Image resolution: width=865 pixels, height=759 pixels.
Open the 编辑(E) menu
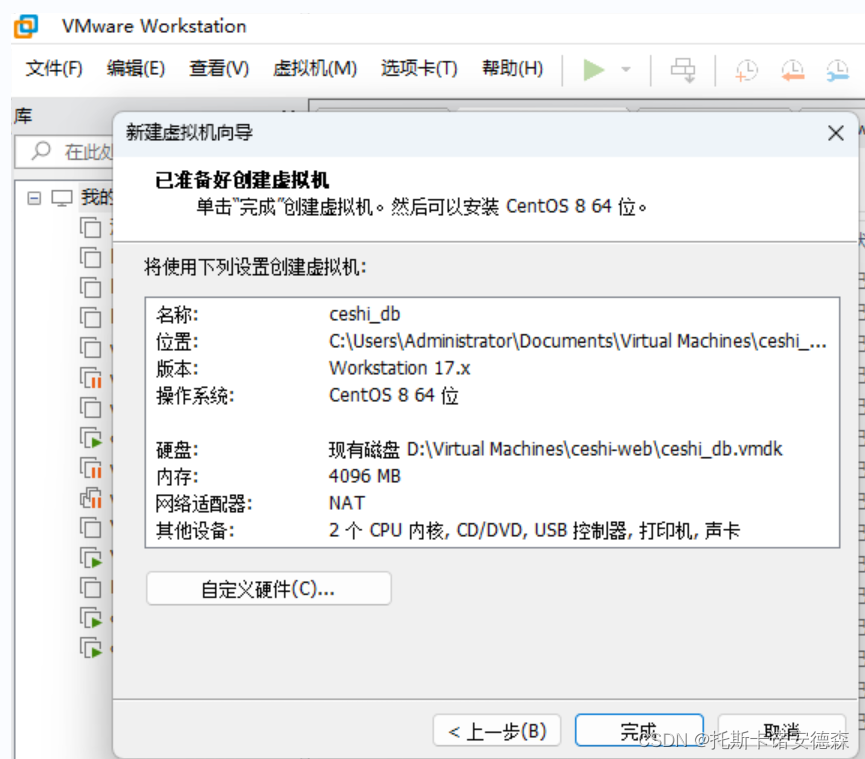[136, 68]
